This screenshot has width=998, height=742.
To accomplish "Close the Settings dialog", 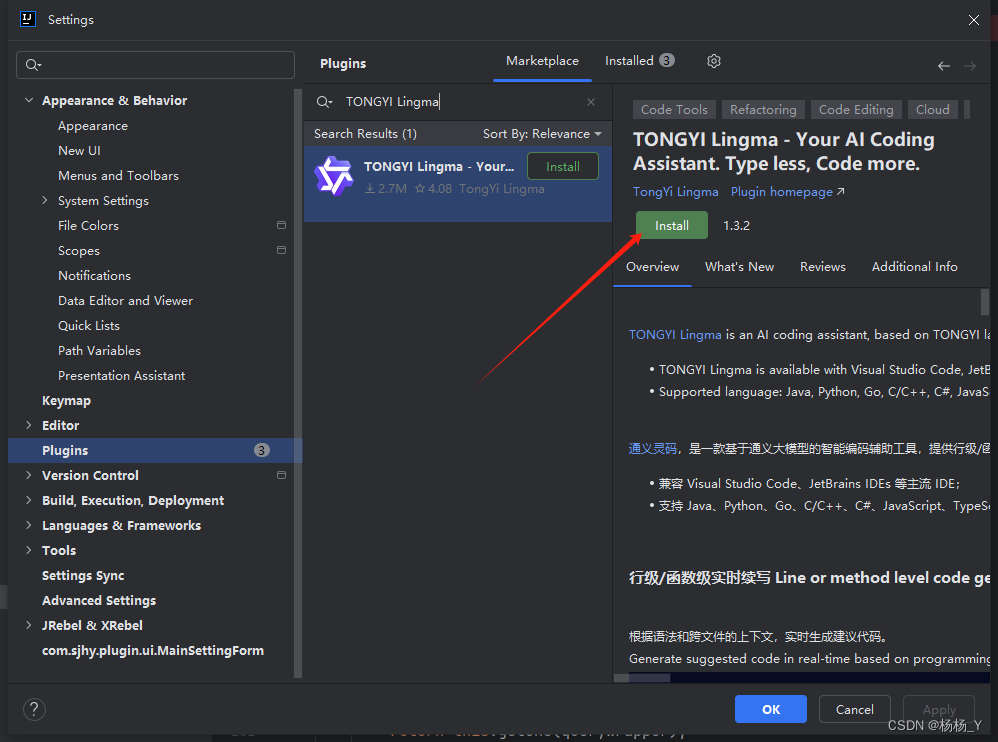I will (973, 20).
